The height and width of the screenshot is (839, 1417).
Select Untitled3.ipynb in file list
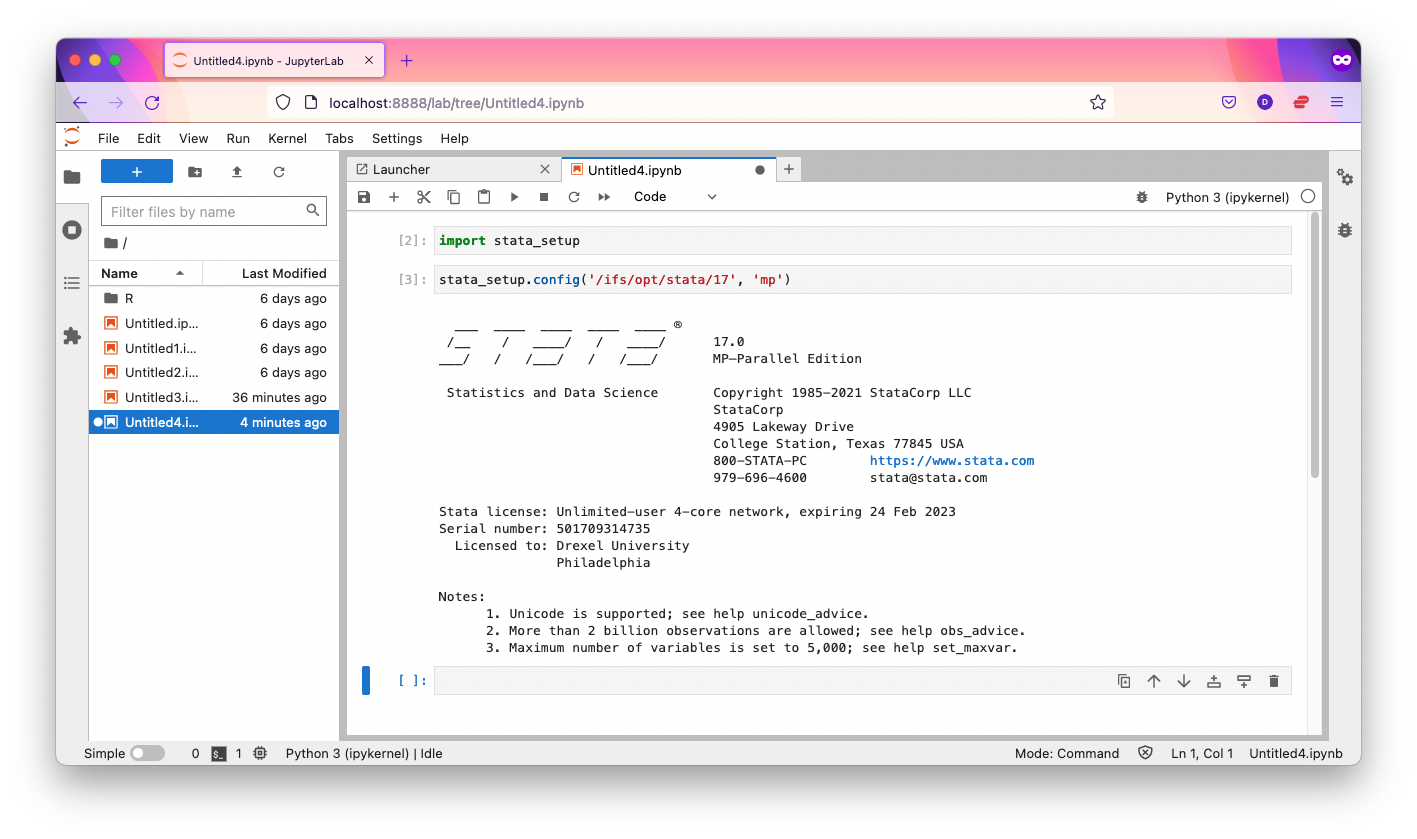point(214,397)
